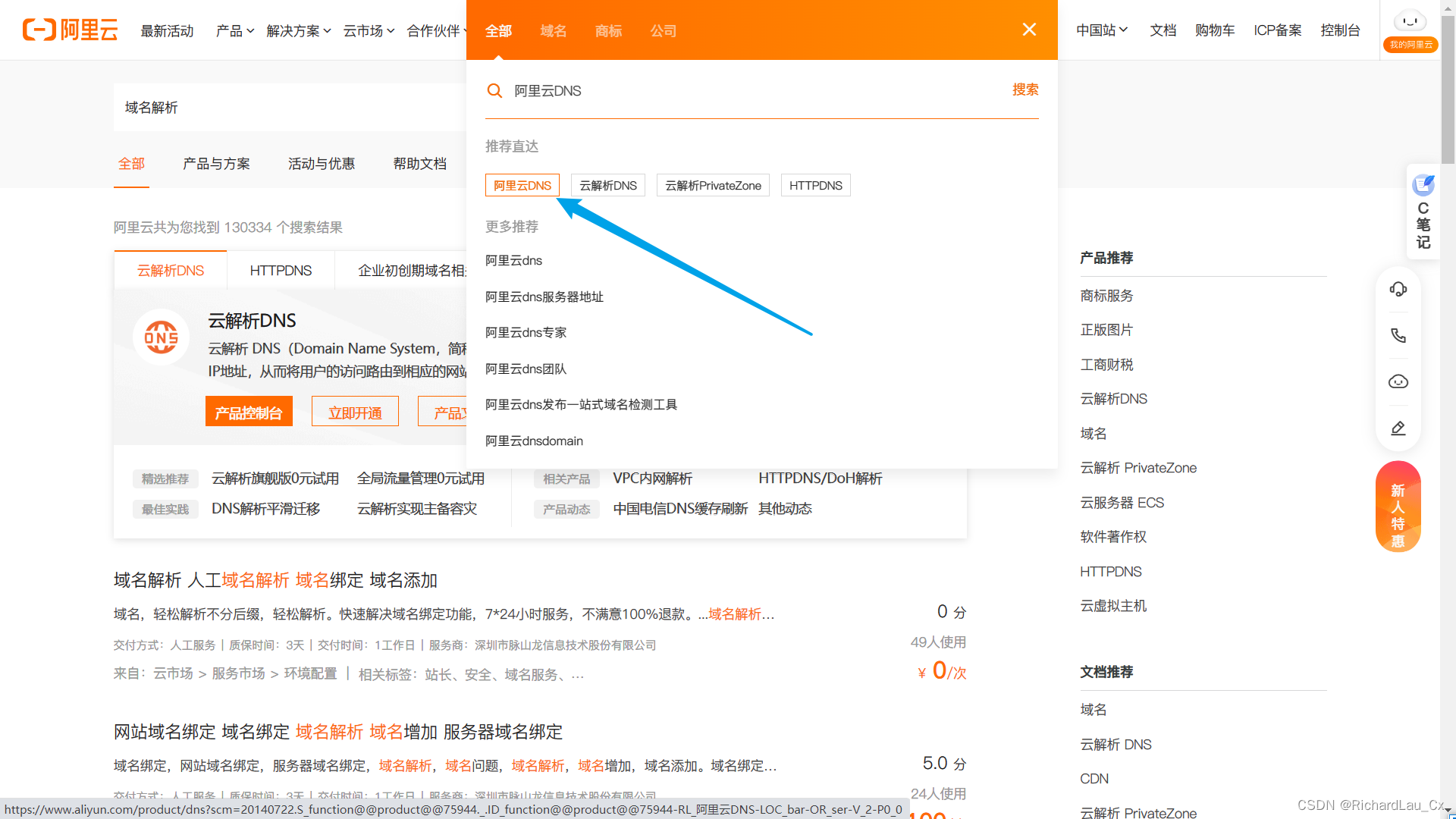Open 商标服务 in product recommendations

click(1107, 296)
